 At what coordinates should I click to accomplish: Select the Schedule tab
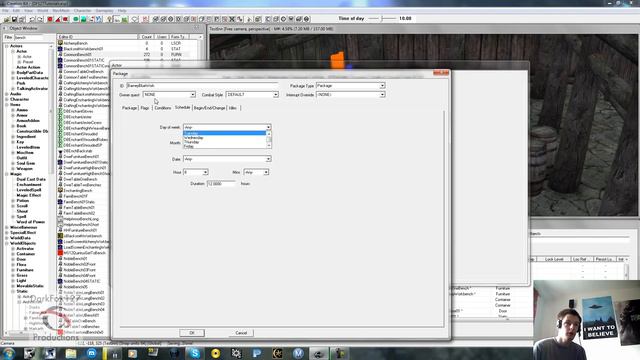[x=182, y=107]
